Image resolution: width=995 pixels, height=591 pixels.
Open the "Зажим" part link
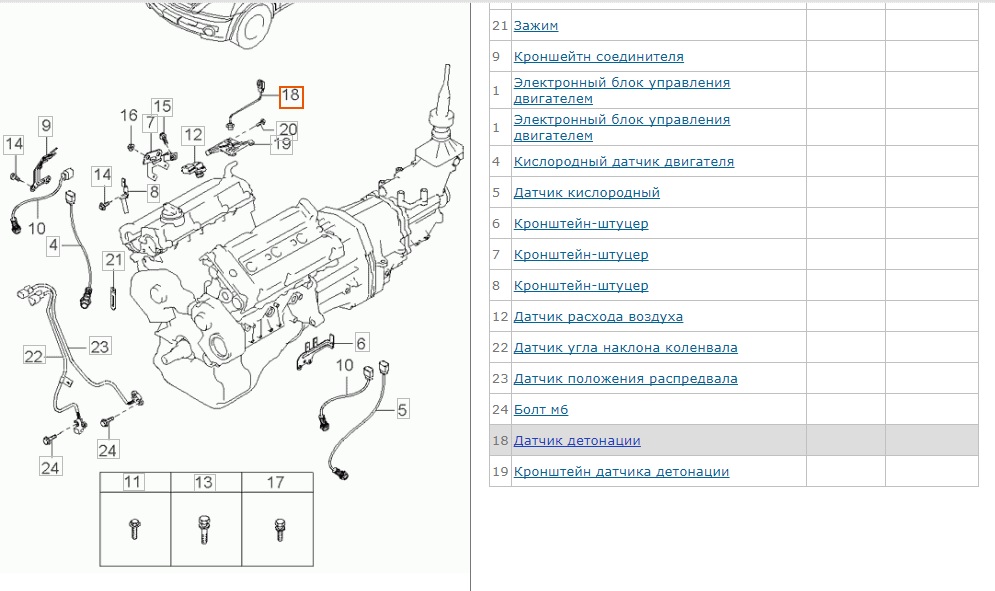click(x=536, y=26)
